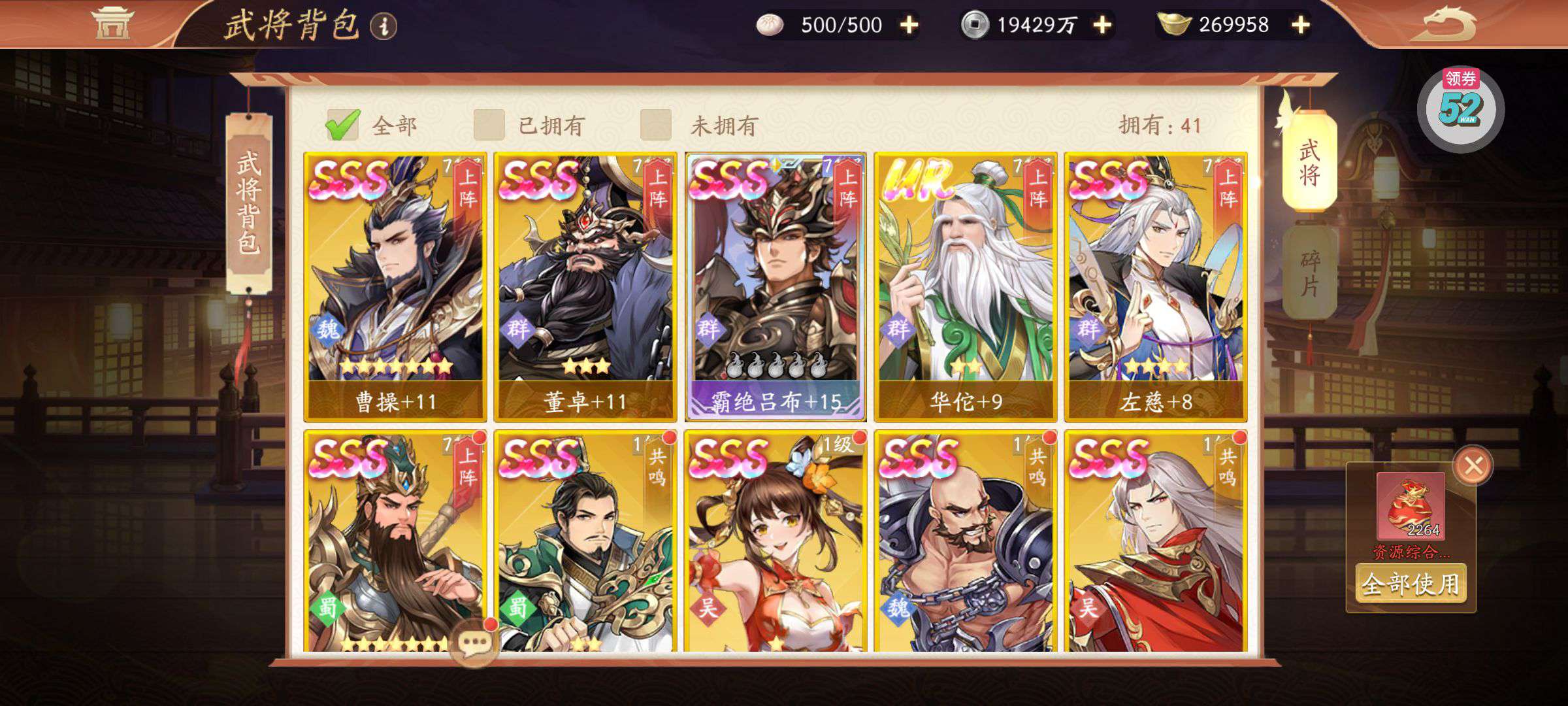The width and height of the screenshot is (1568, 706).
Task: Open the info icon beside 武将背包
Action: [x=384, y=26]
